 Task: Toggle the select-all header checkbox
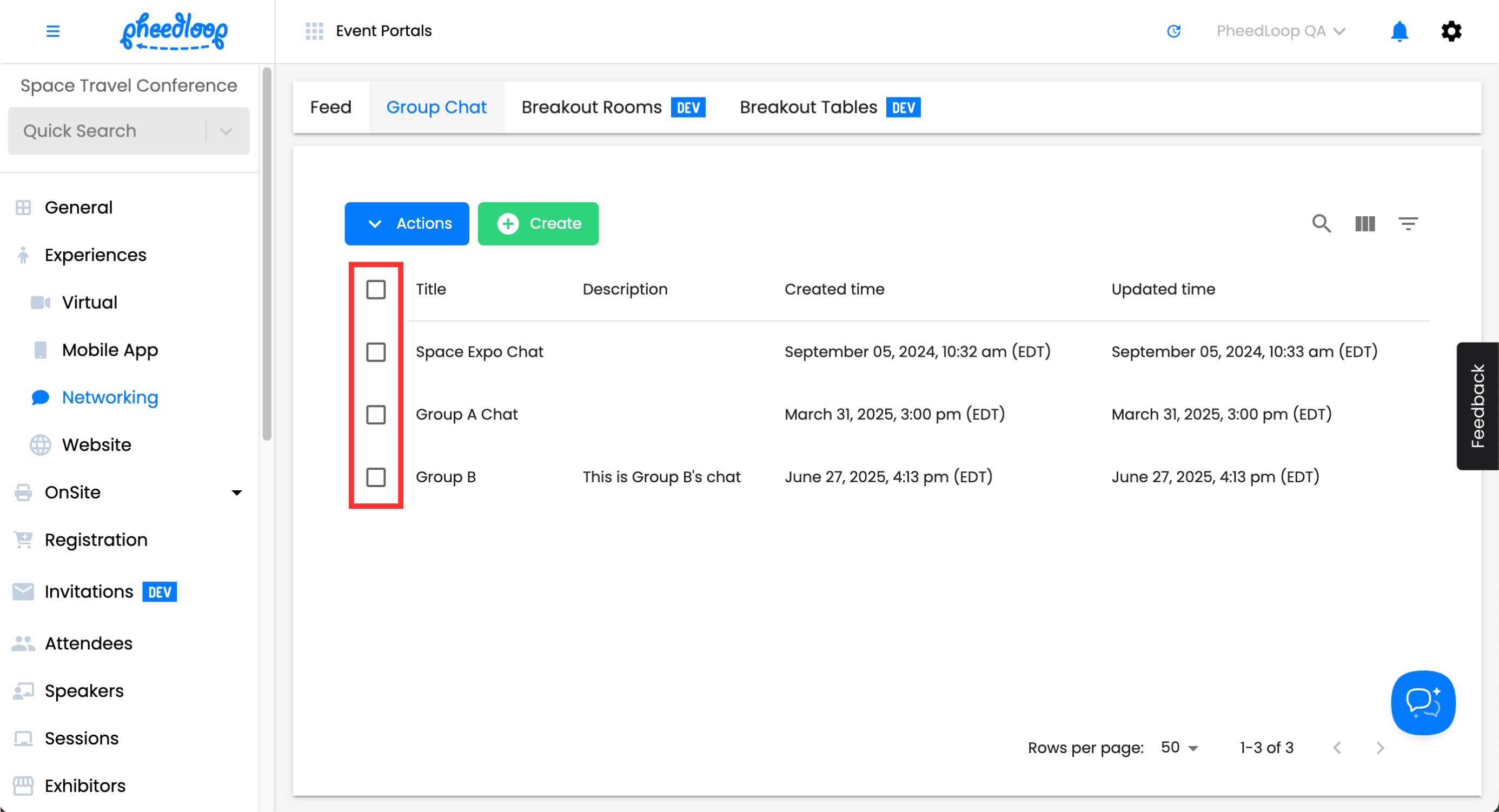376,289
